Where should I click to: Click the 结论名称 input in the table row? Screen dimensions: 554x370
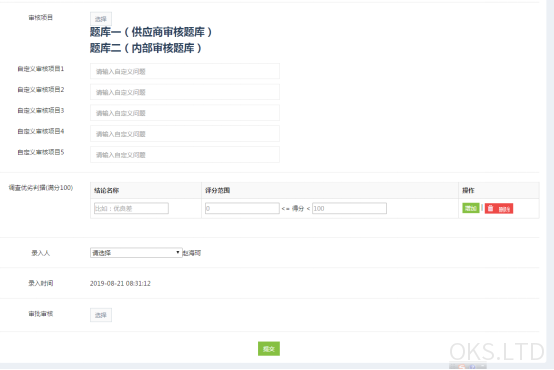(131, 209)
